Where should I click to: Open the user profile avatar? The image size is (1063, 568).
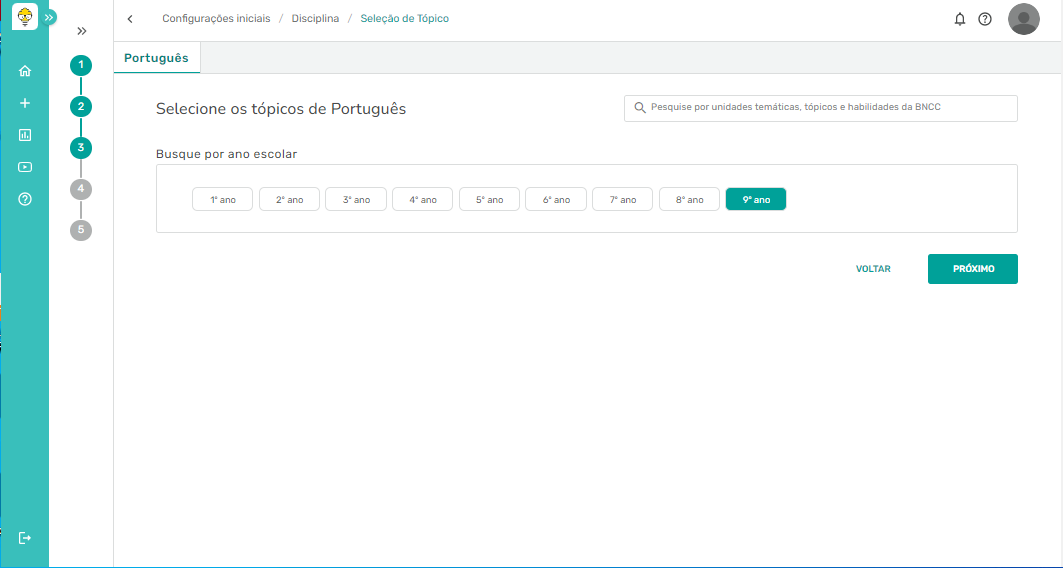(1023, 19)
